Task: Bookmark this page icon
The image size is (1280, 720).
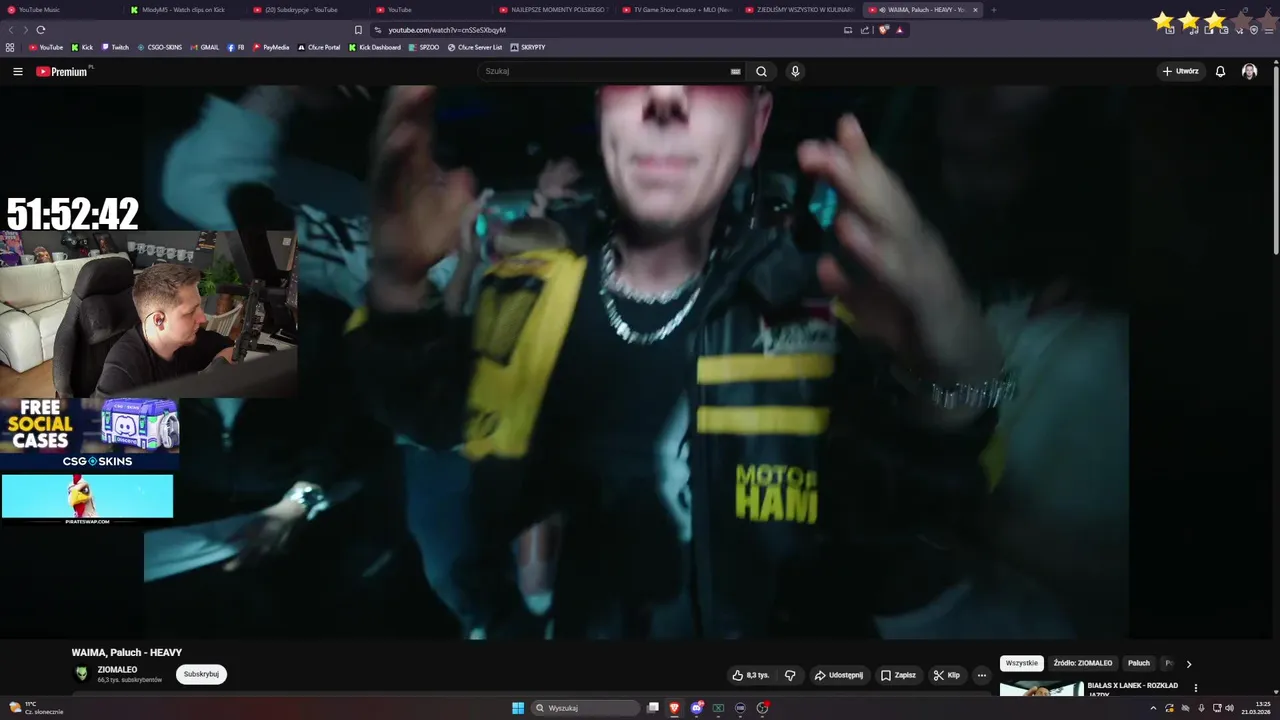Action: [358, 30]
